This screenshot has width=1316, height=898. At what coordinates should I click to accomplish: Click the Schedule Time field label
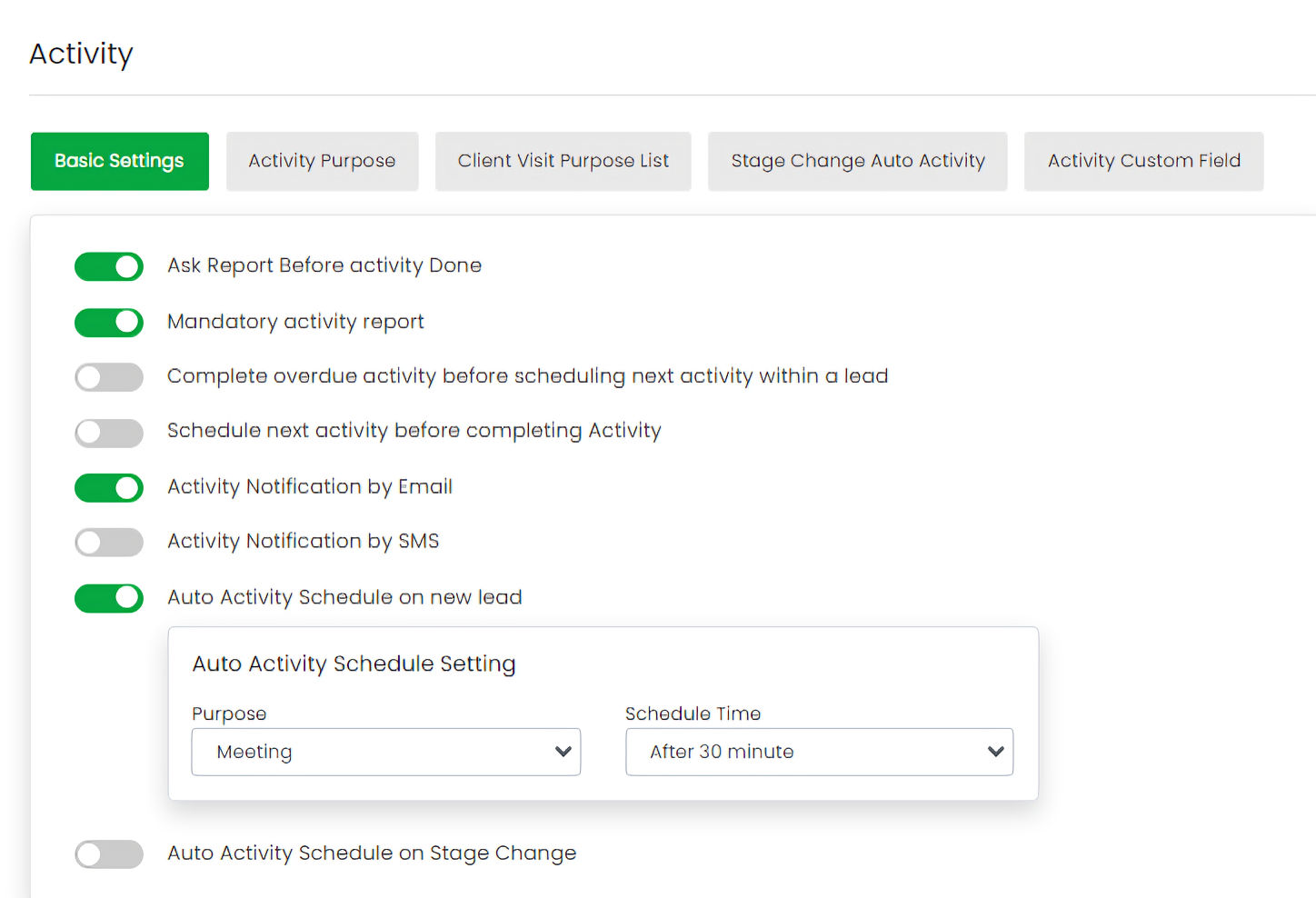[693, 713]
